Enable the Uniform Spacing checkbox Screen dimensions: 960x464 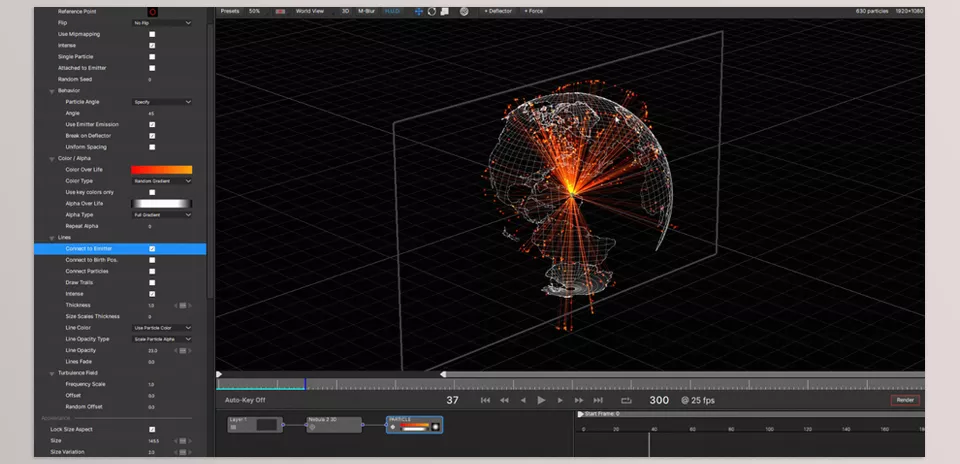click(152, 148)
